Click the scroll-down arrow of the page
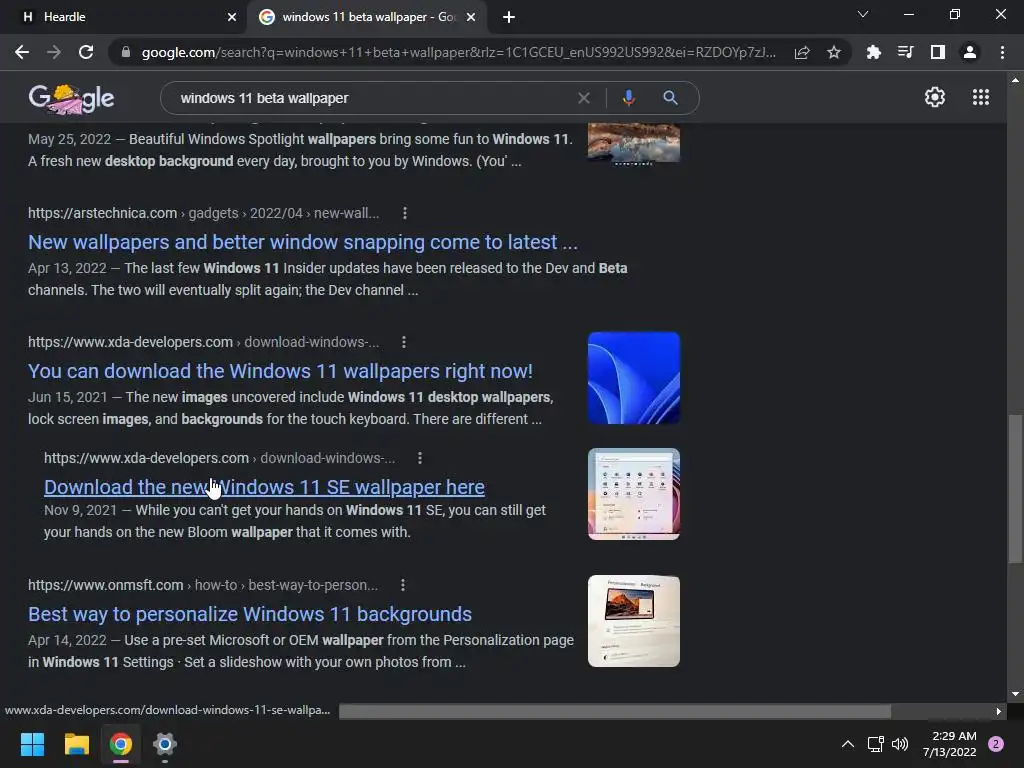1024x768 pixels. tap(1015, 694)
